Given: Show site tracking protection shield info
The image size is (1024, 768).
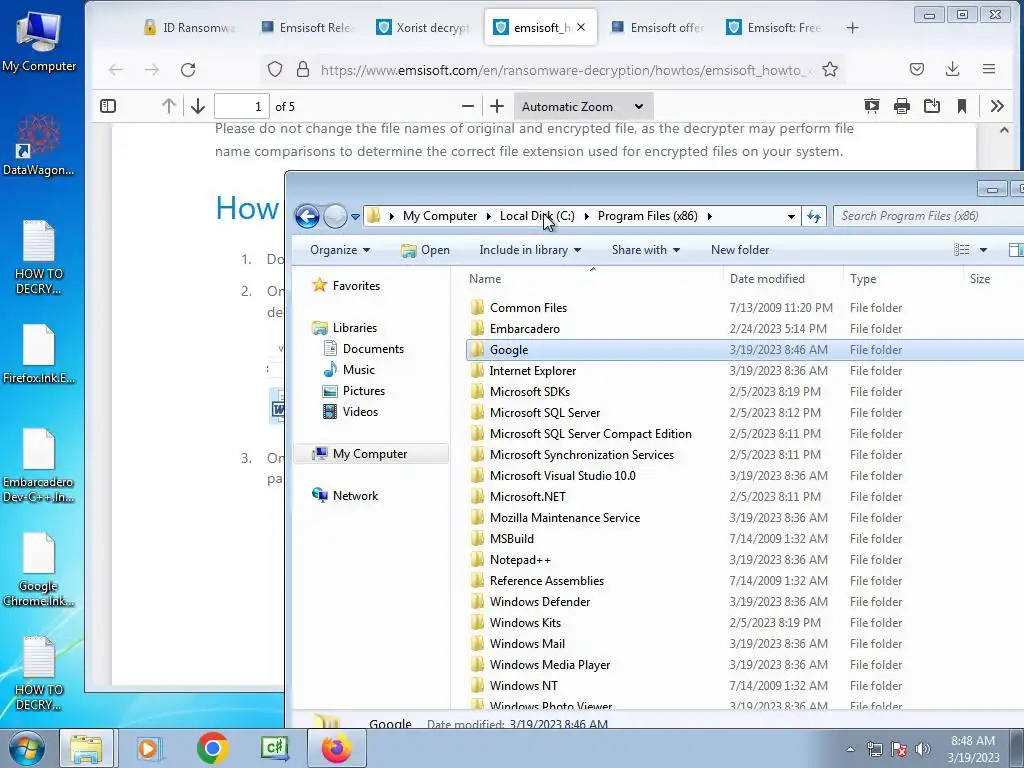Looking at the screenshot, I should pyautogui.click(x=275, y=69).
